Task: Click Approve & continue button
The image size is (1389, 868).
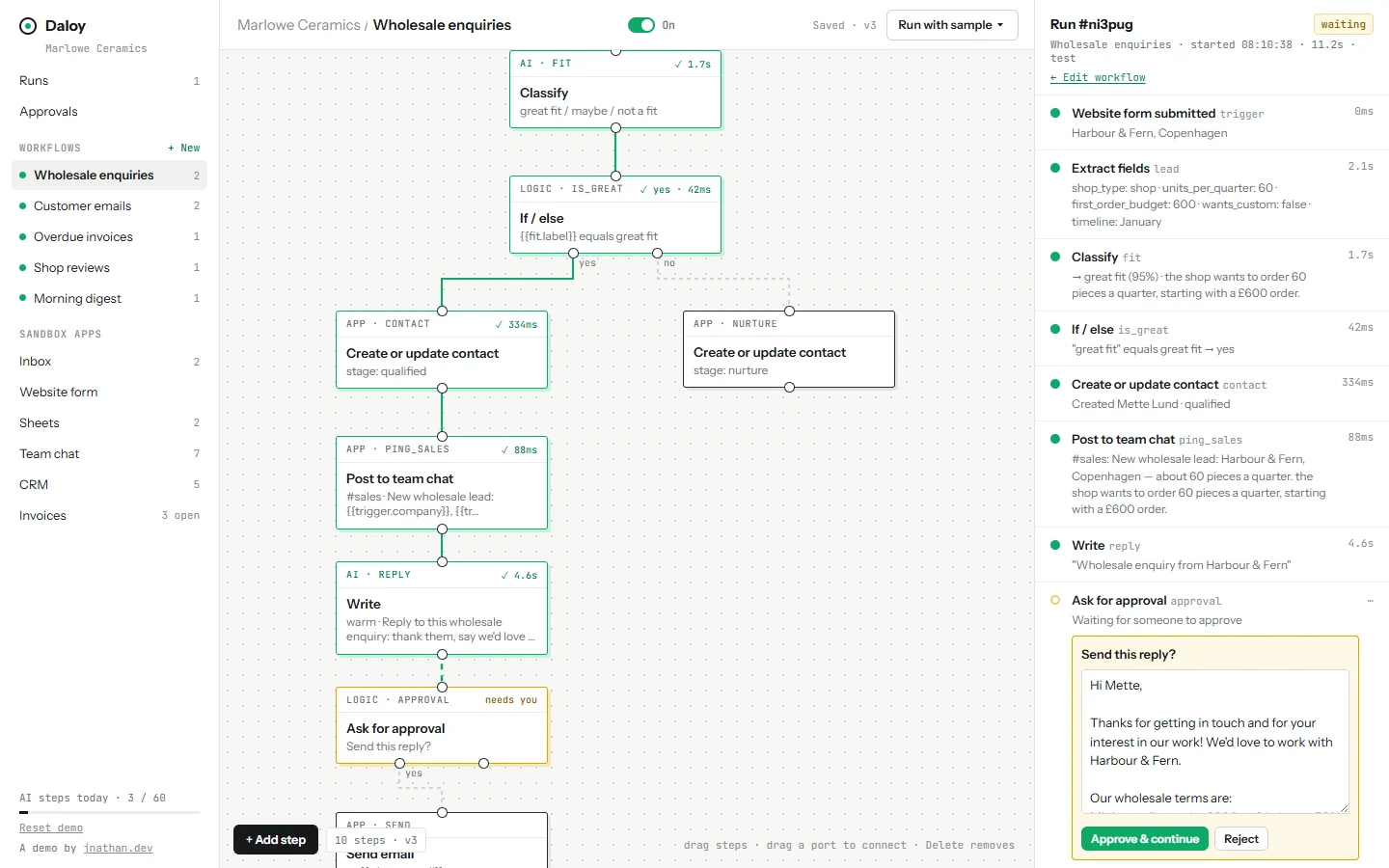Action: click(1145, 839)
